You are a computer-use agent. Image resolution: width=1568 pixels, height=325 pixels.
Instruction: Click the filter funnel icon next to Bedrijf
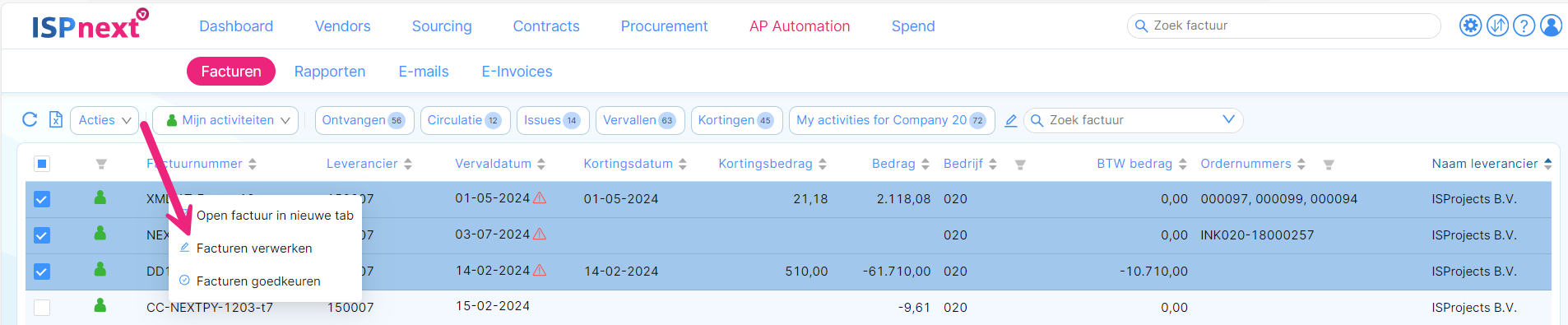pyautogui.click(x=1020, y=165)
